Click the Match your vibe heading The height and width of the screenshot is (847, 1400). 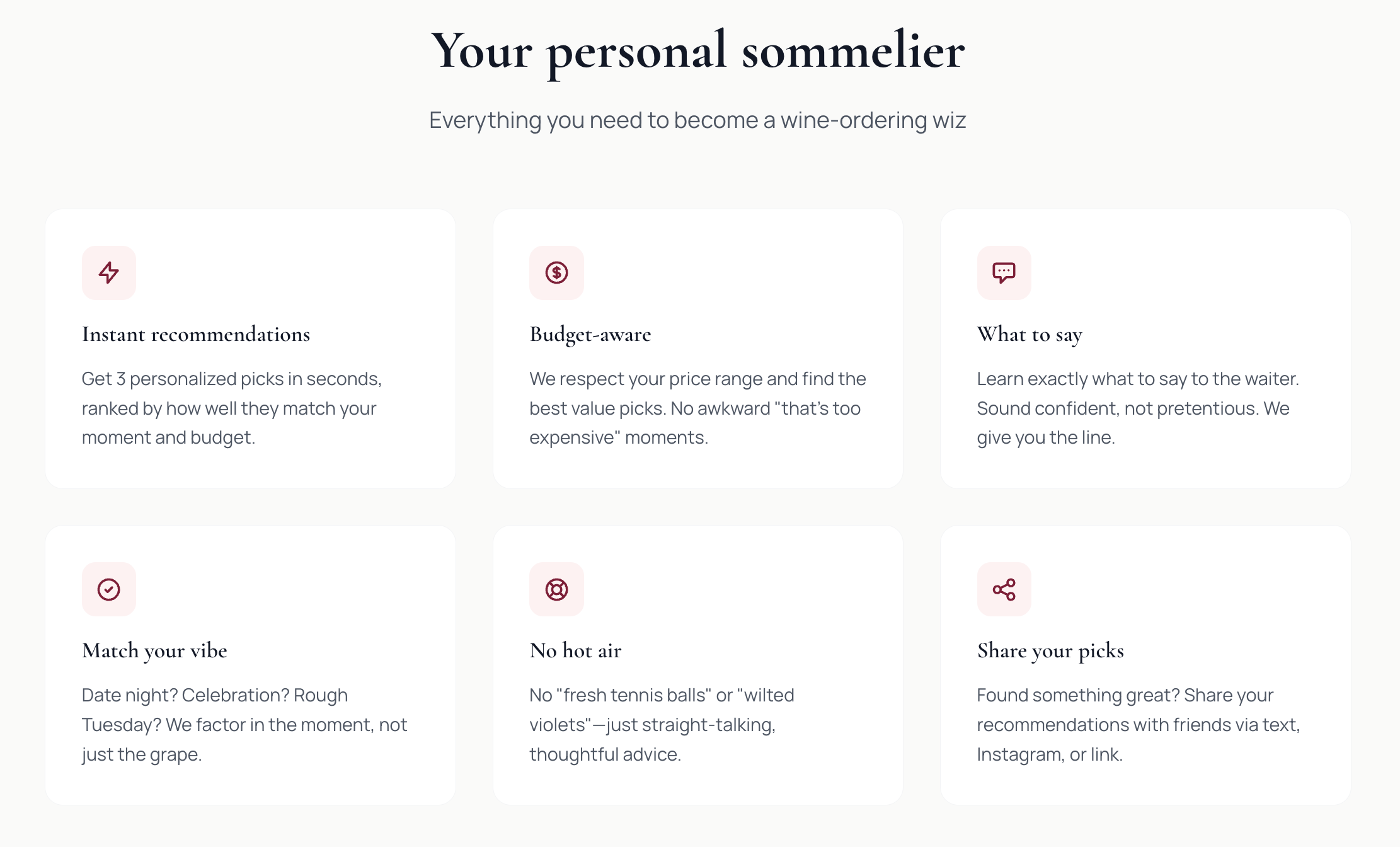point(154,650)
